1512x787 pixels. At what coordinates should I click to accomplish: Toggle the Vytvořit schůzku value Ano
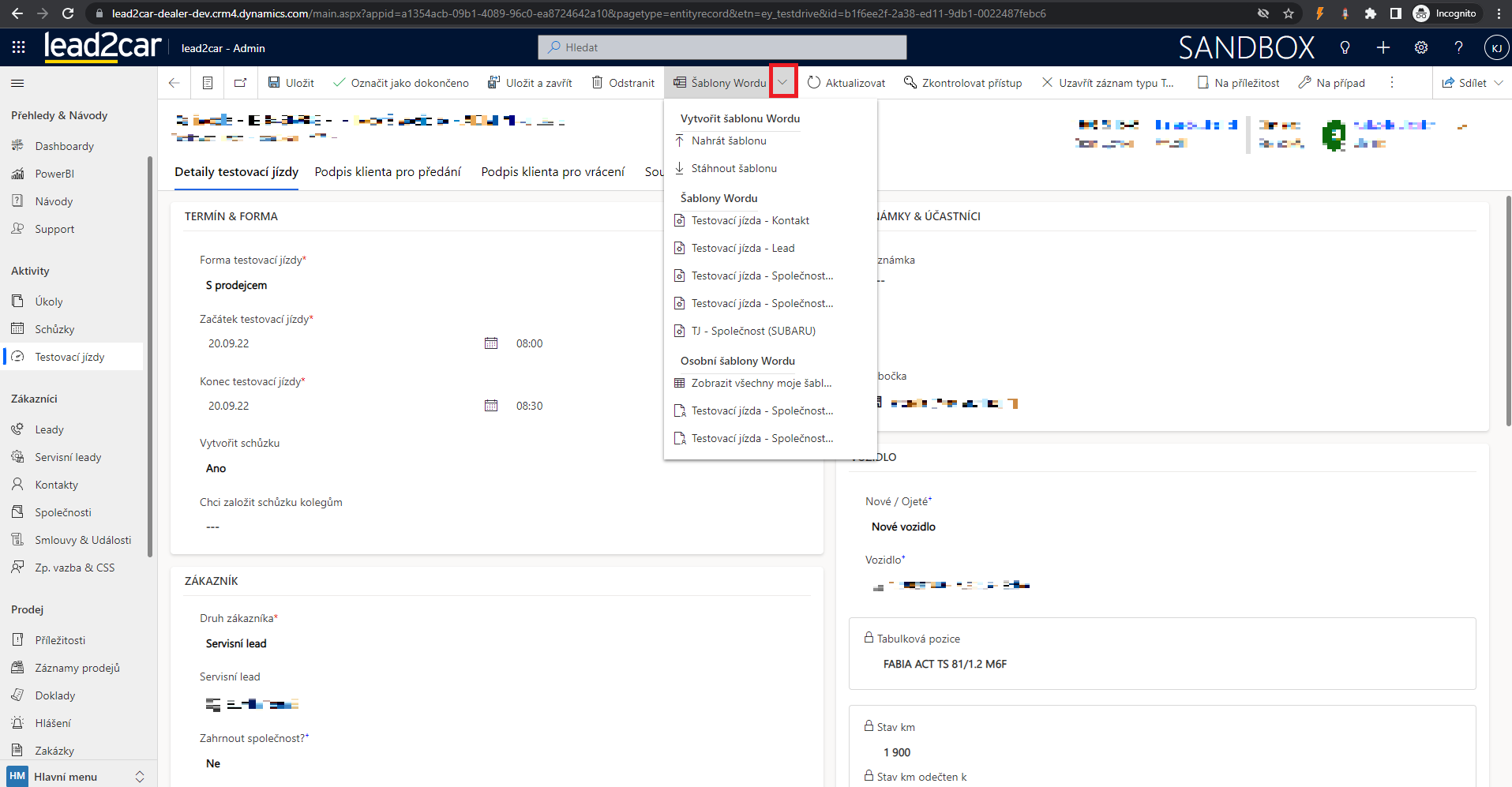pyautogui.click(x=216, y=468)
